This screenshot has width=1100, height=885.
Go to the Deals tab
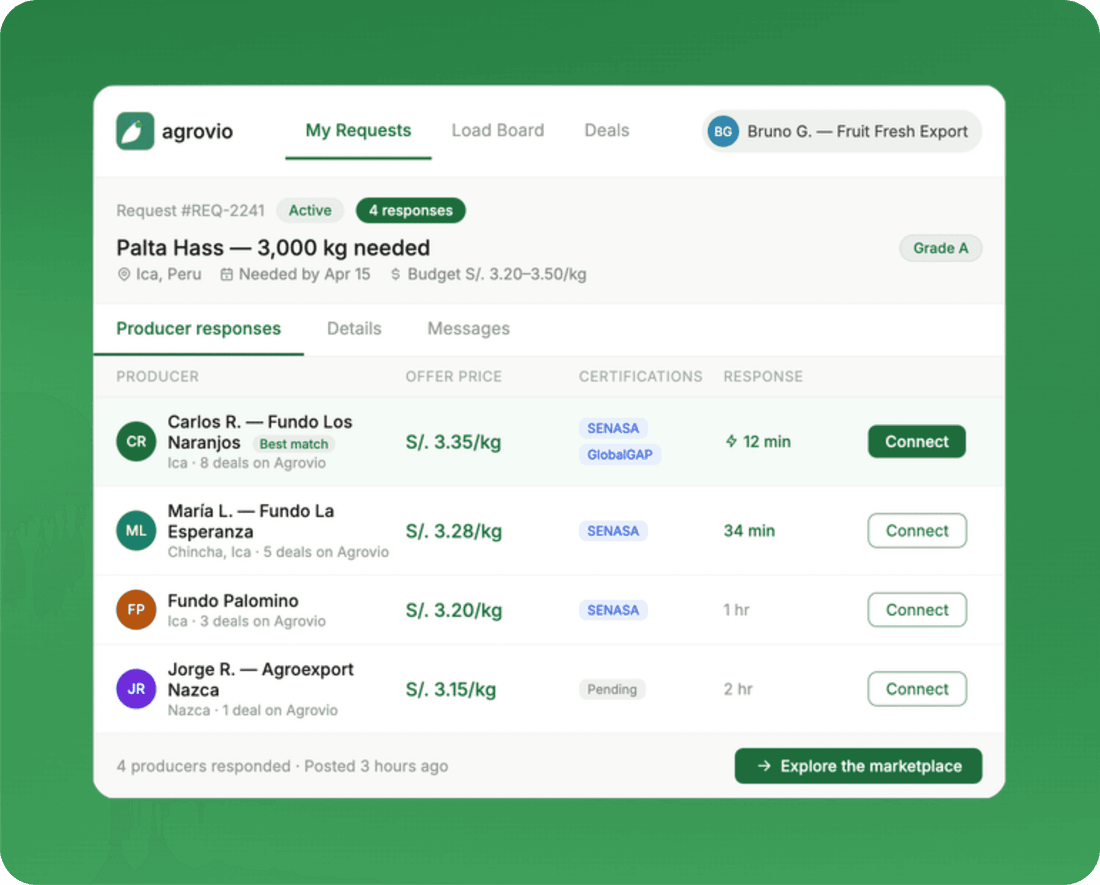(x=607, y=130)
